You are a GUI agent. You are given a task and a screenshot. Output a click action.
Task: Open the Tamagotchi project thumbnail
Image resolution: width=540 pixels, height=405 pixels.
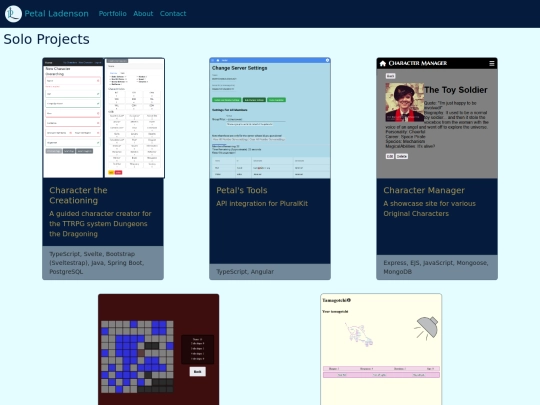point(381,349)
